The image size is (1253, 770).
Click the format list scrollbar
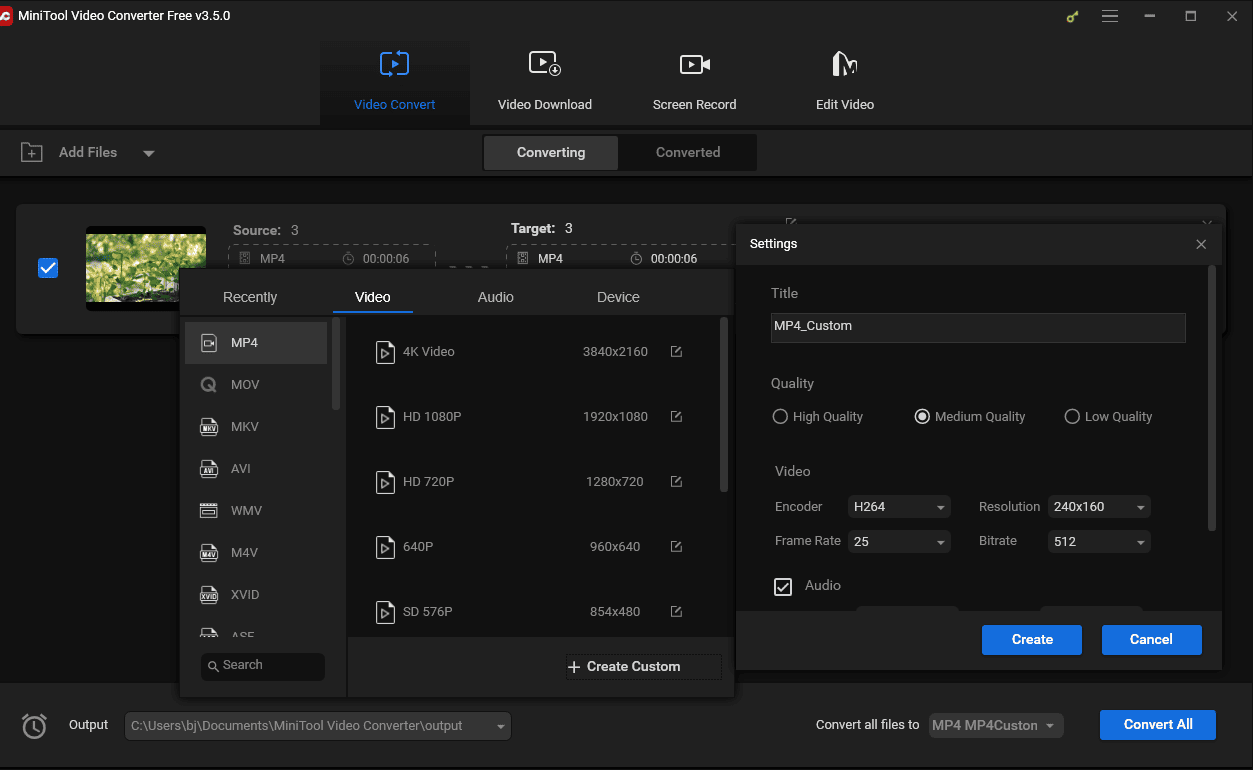click(x=336, y=364)
